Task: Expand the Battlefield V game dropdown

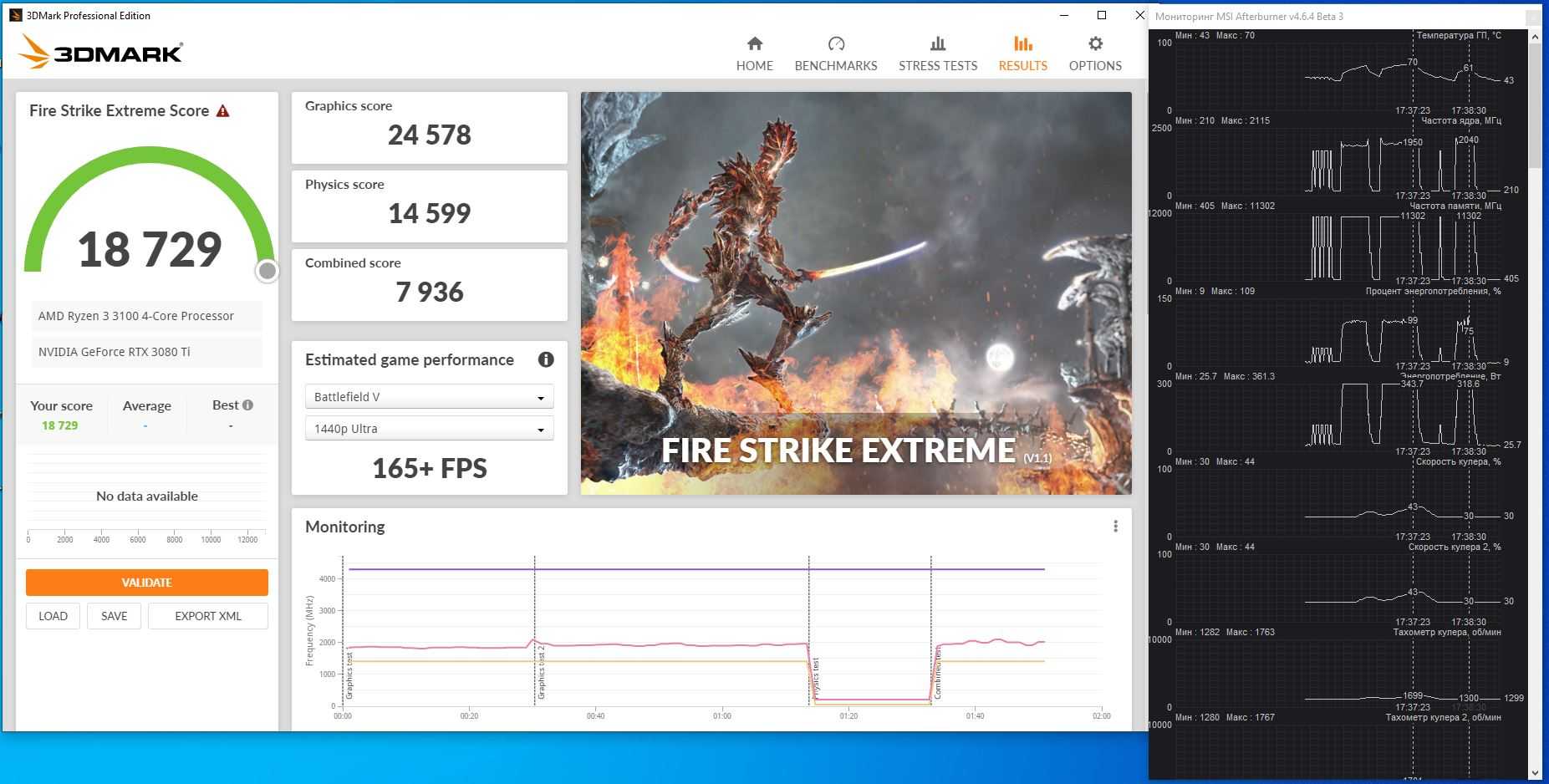Action: (x=429, y=397)
